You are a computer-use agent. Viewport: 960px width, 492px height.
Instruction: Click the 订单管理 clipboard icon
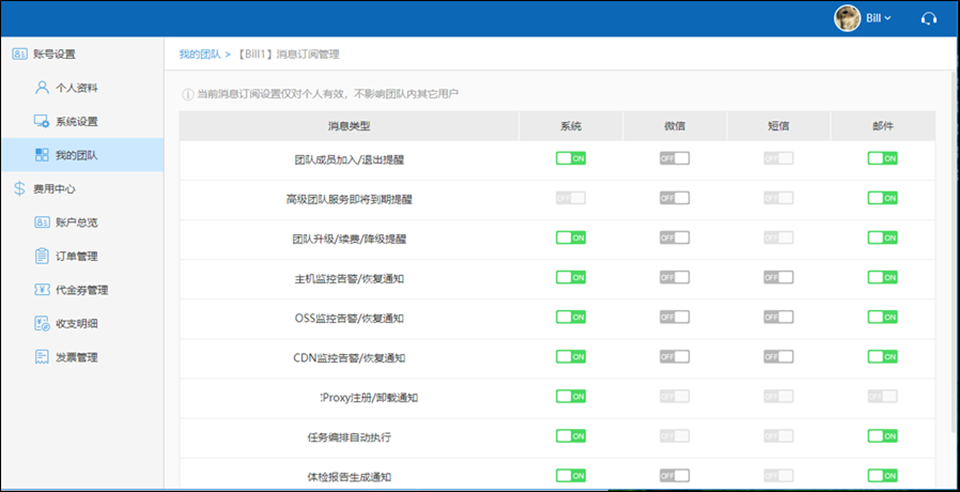pyautogui.click(x=41, y=256)
